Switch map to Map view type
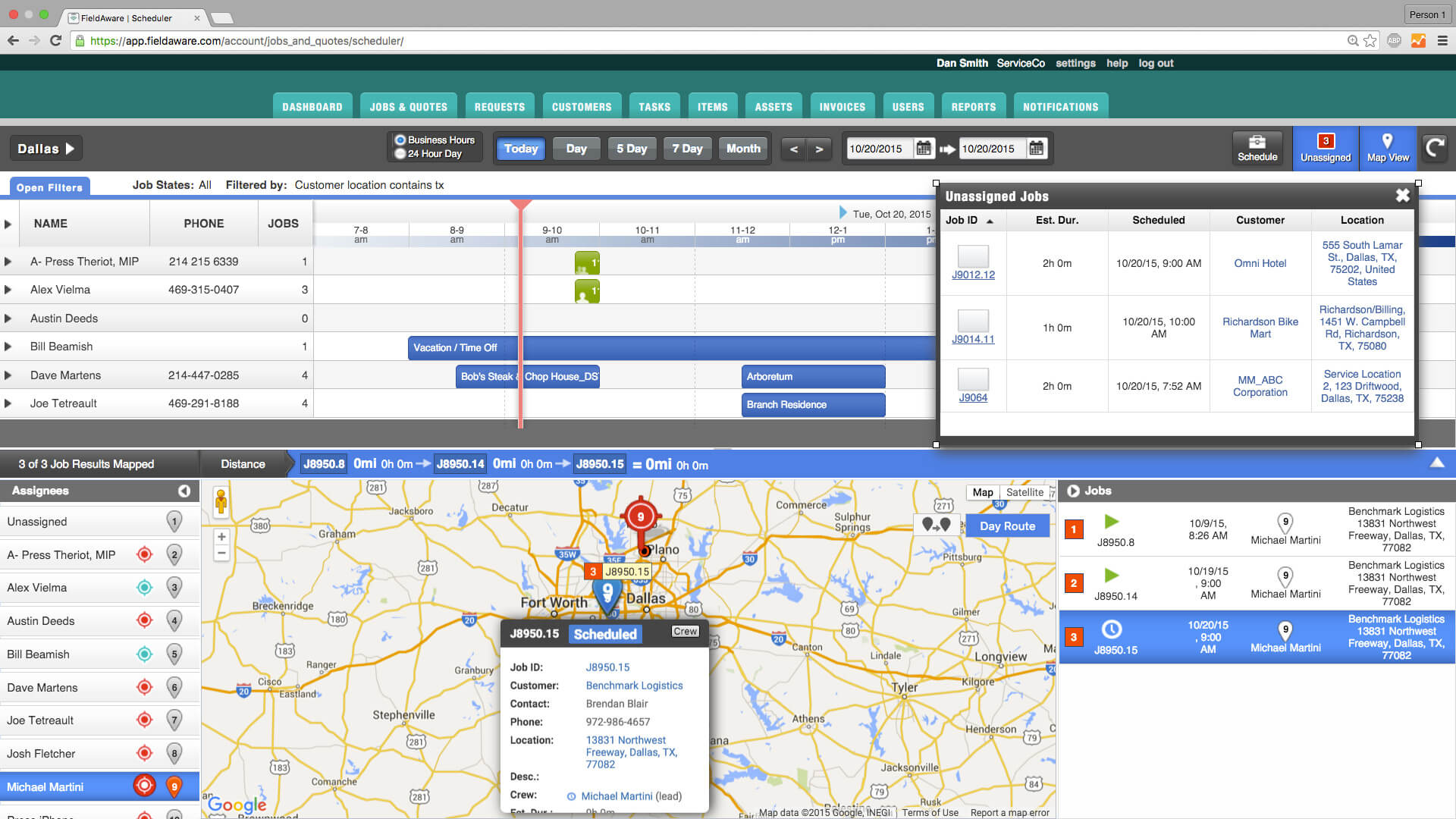1456x819 pixels. coord(983,492)
